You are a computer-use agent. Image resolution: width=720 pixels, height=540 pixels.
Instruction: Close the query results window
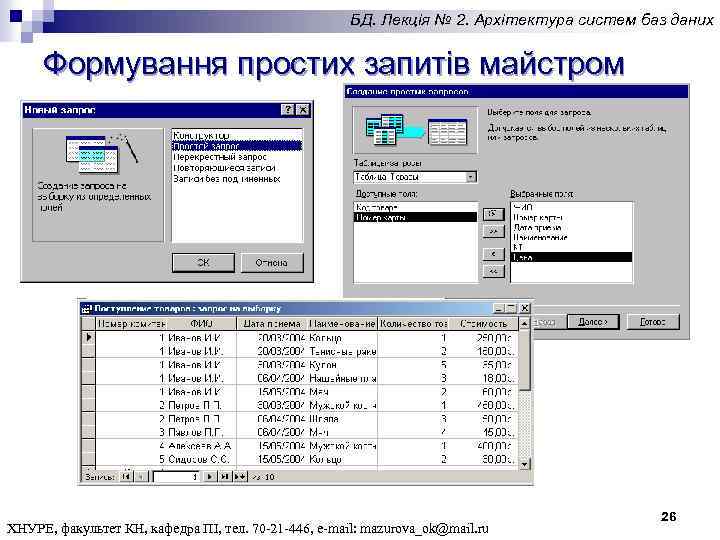point(525,308)
